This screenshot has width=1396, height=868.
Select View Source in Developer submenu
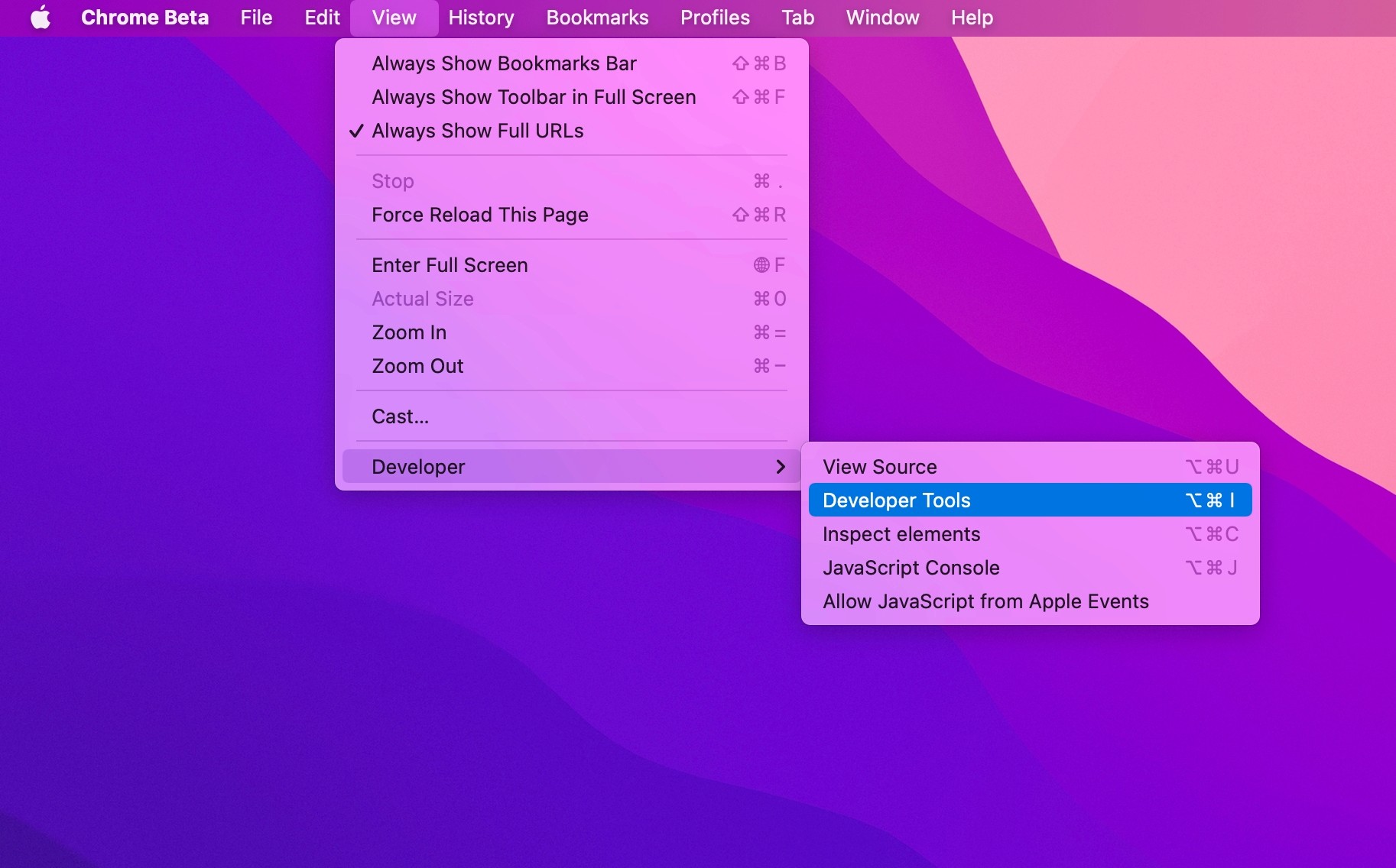[x=1030, y=467]
